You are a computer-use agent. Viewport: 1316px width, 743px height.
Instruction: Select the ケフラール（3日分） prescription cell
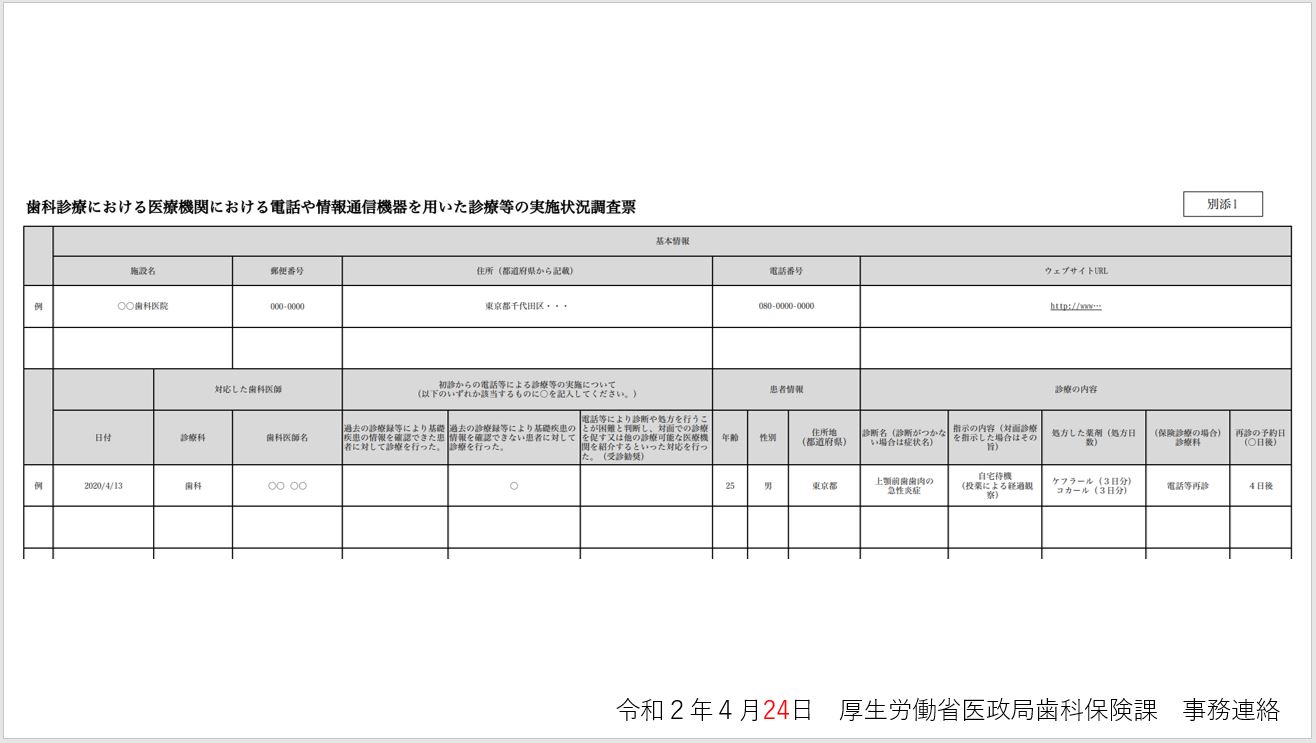click(x=1094, y=485)
